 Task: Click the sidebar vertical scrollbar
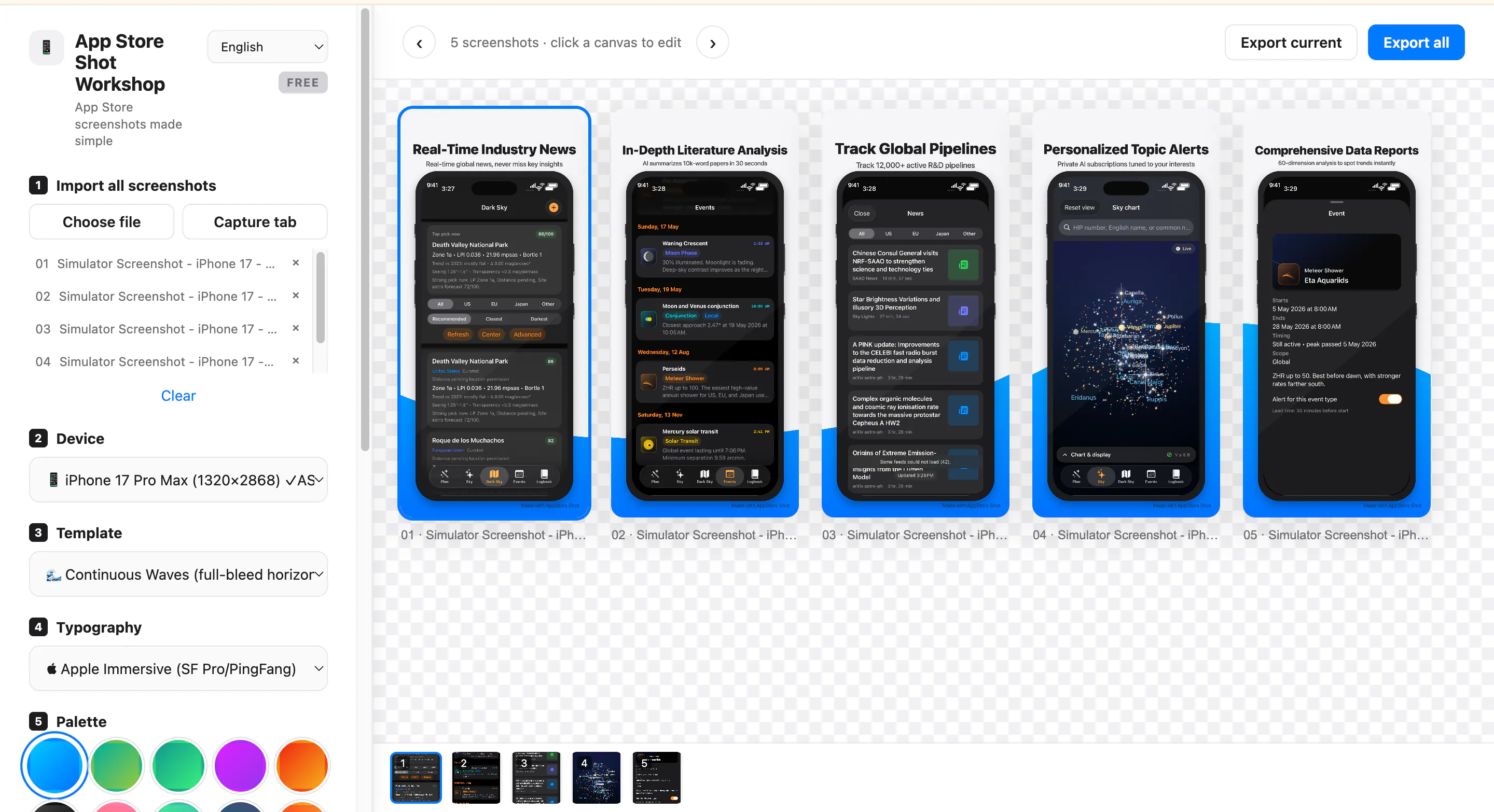(365, 229)
